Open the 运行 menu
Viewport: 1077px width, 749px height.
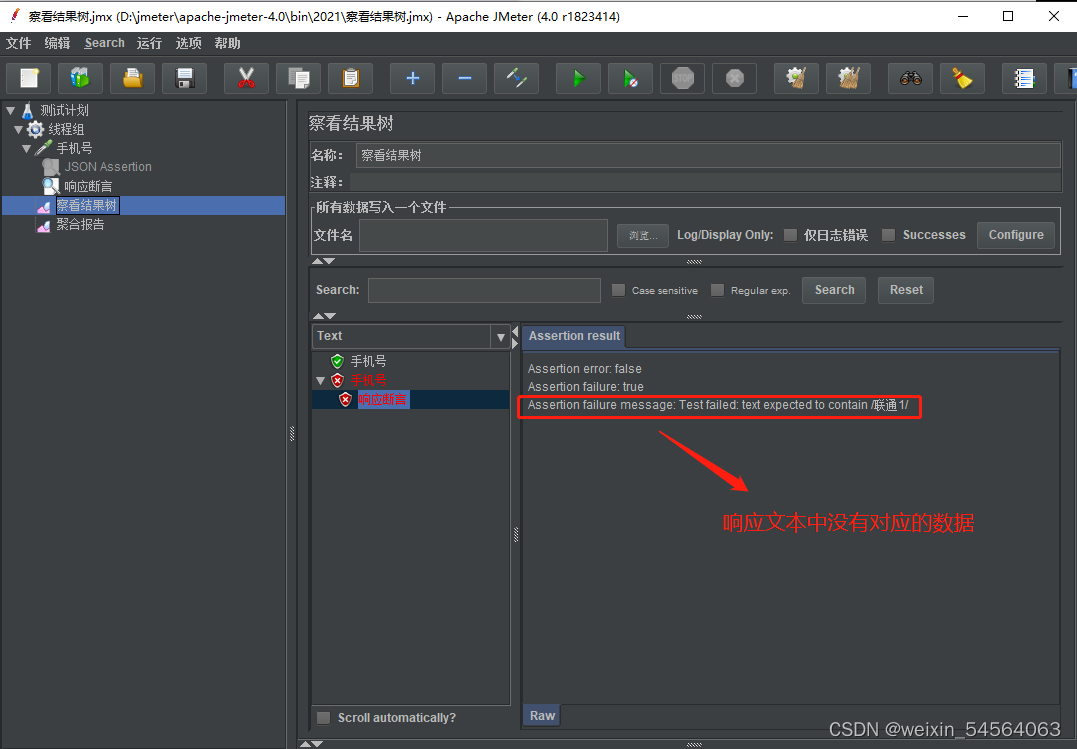tap(149, 43)
